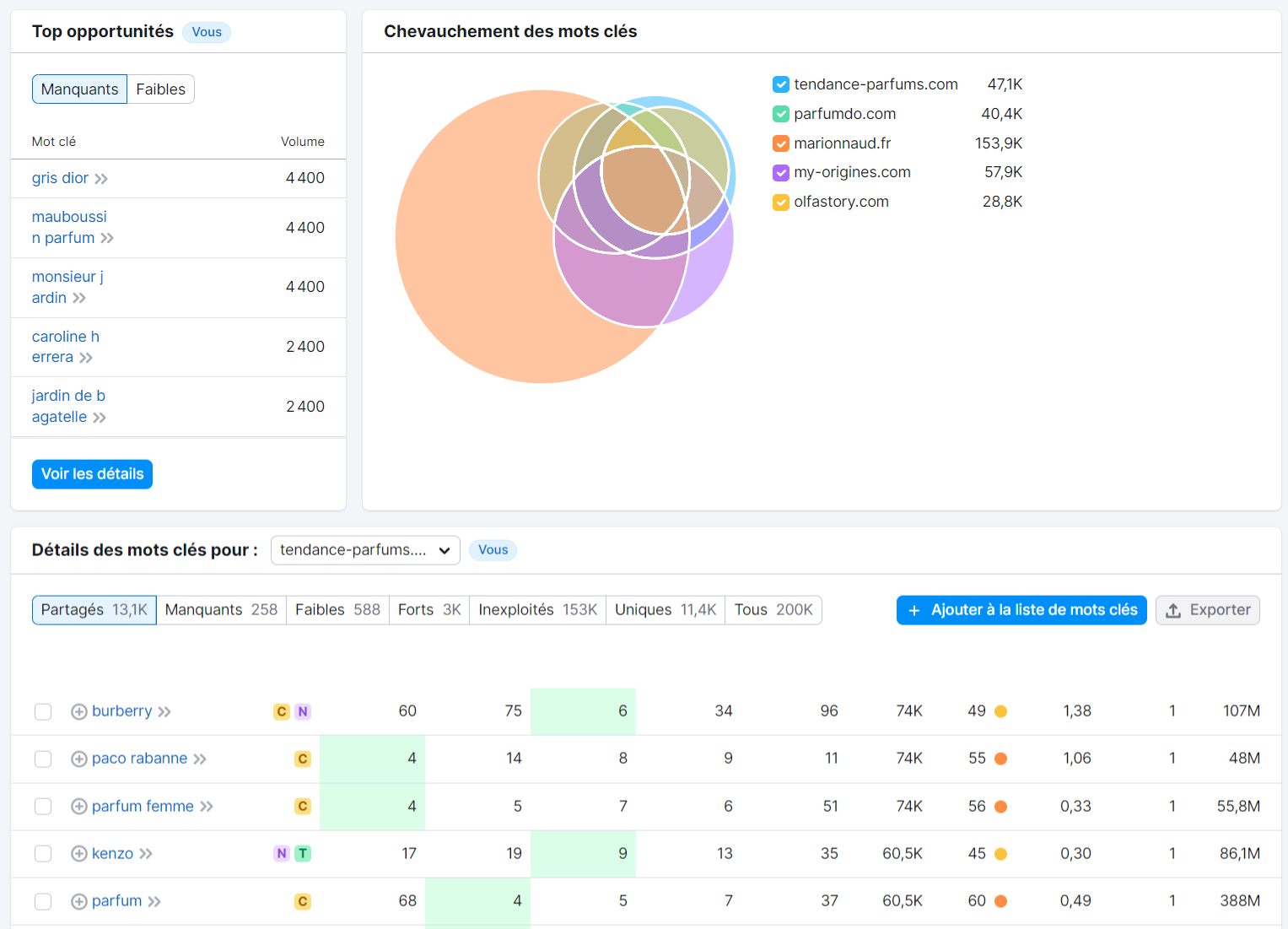Click the double-chevron icon after gris dior

pyautogui.click(x=101, y=179)
